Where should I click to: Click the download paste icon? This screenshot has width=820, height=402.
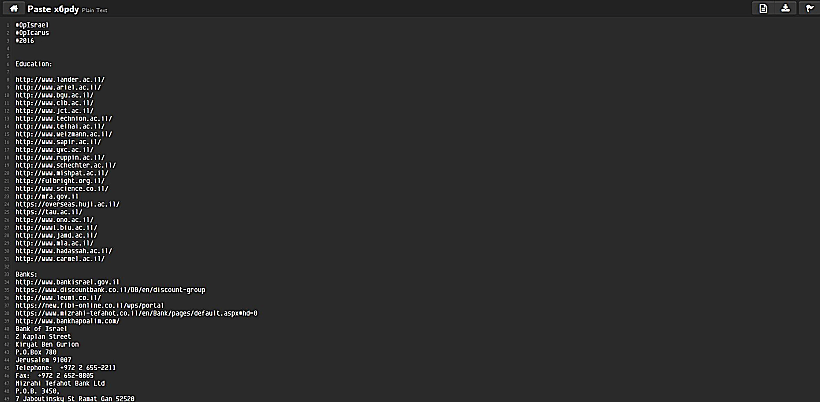tap(786, 8)
